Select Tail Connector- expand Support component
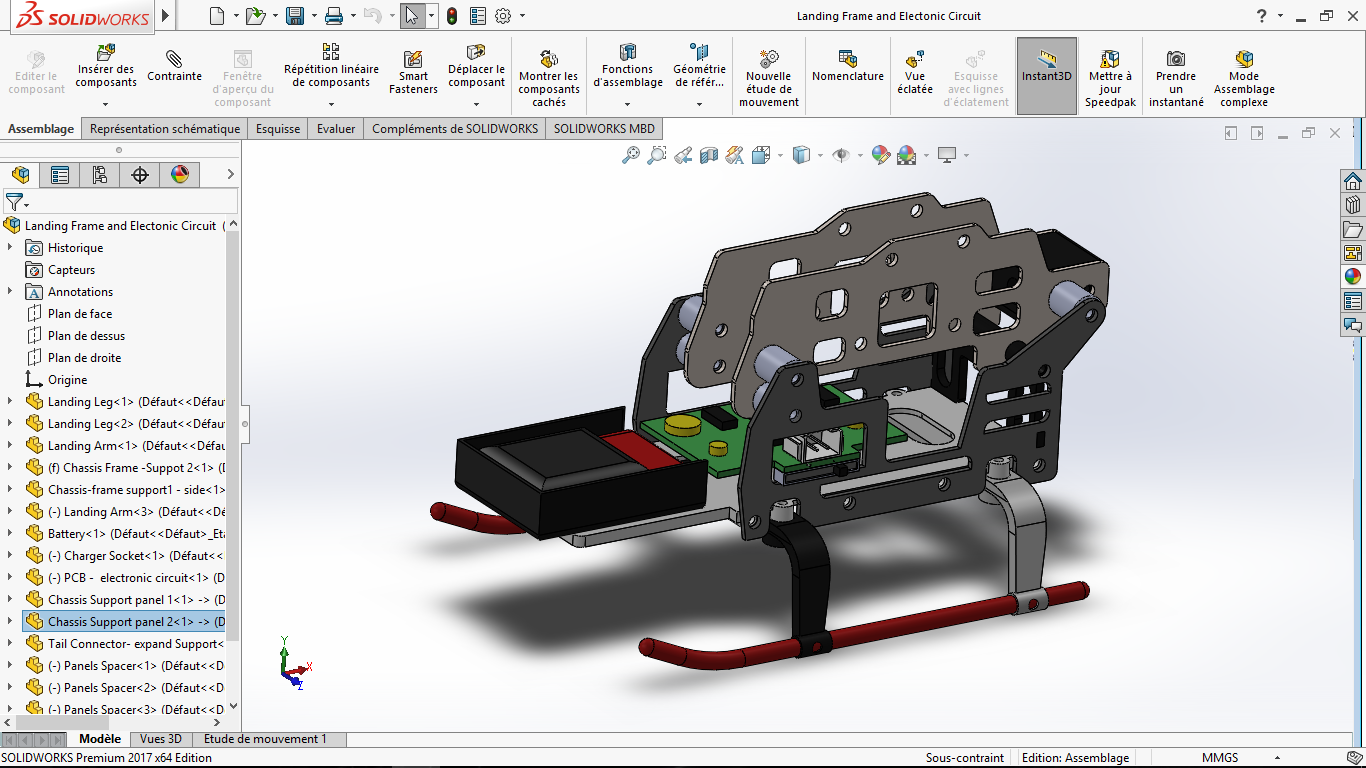This screenshot has height=768, width=1366. click(x=135, y=644)
